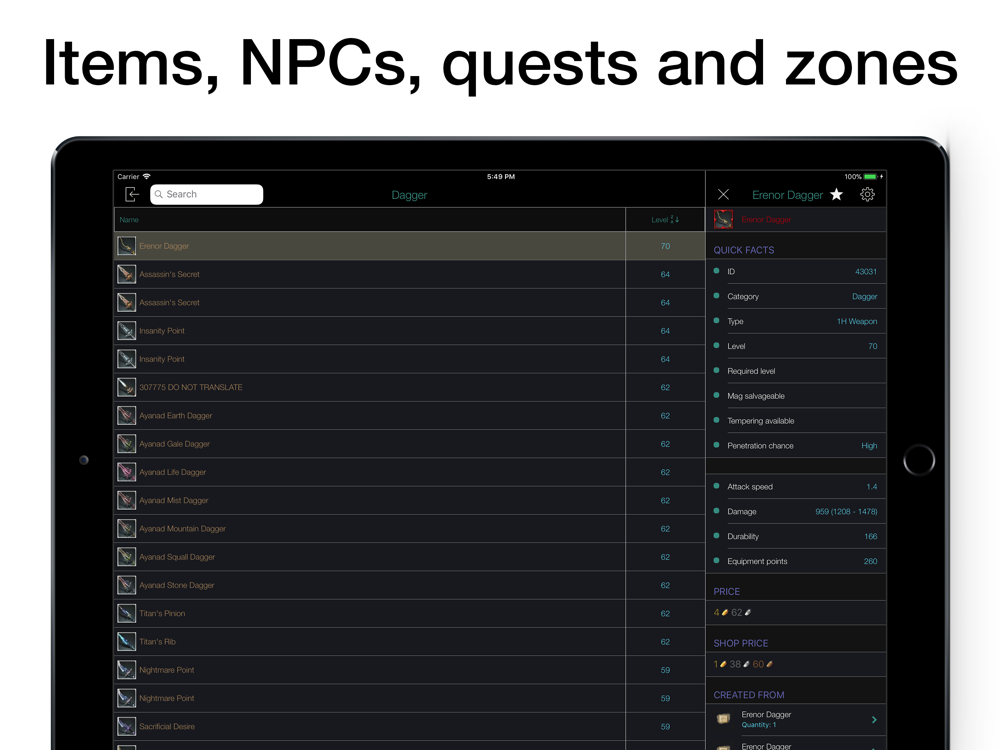
Task: Click the Durability value 166
Action: point(871,536)
